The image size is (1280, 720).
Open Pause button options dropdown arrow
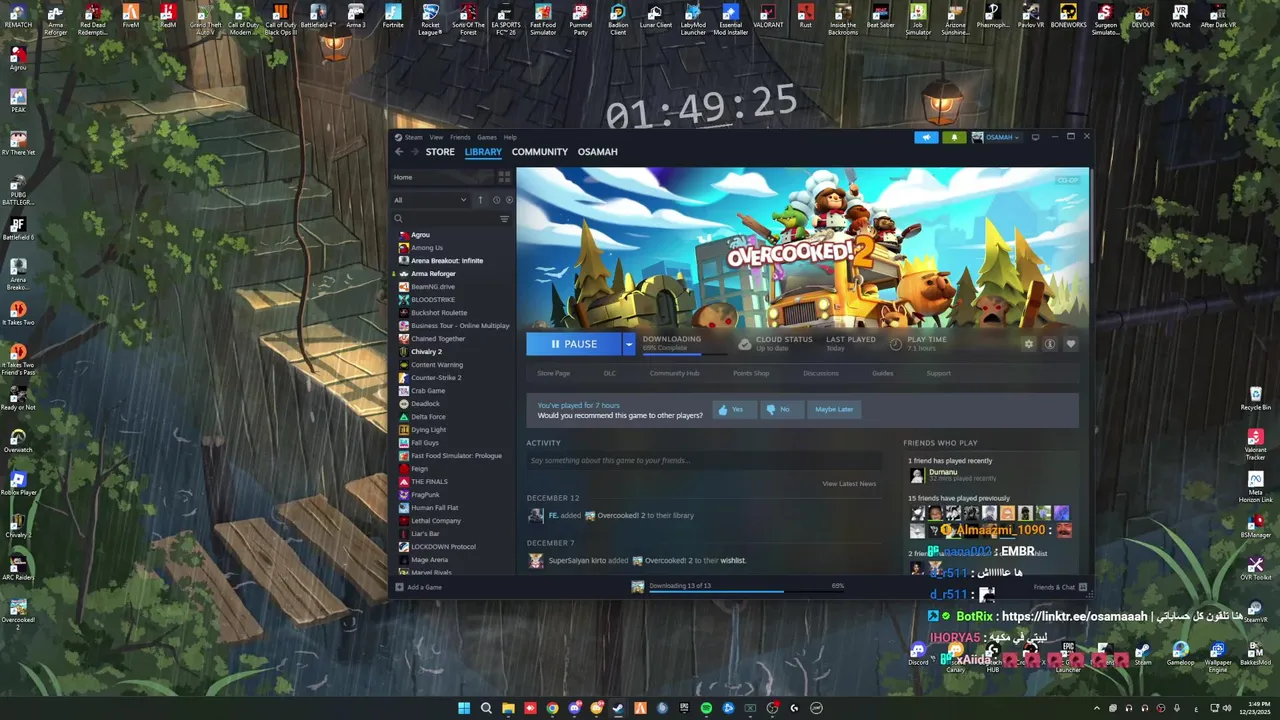tap(629, 344)
